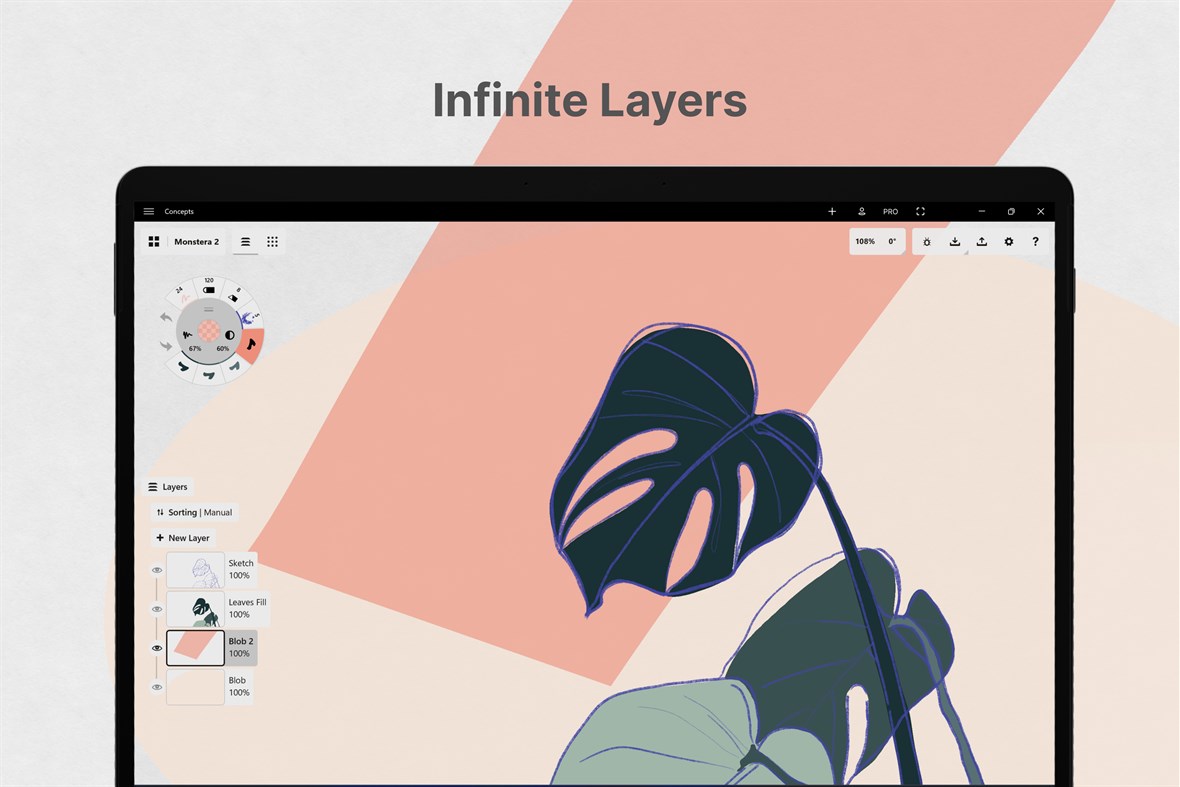
Task: Minimize the Concepts window
Action: [981, 211]
